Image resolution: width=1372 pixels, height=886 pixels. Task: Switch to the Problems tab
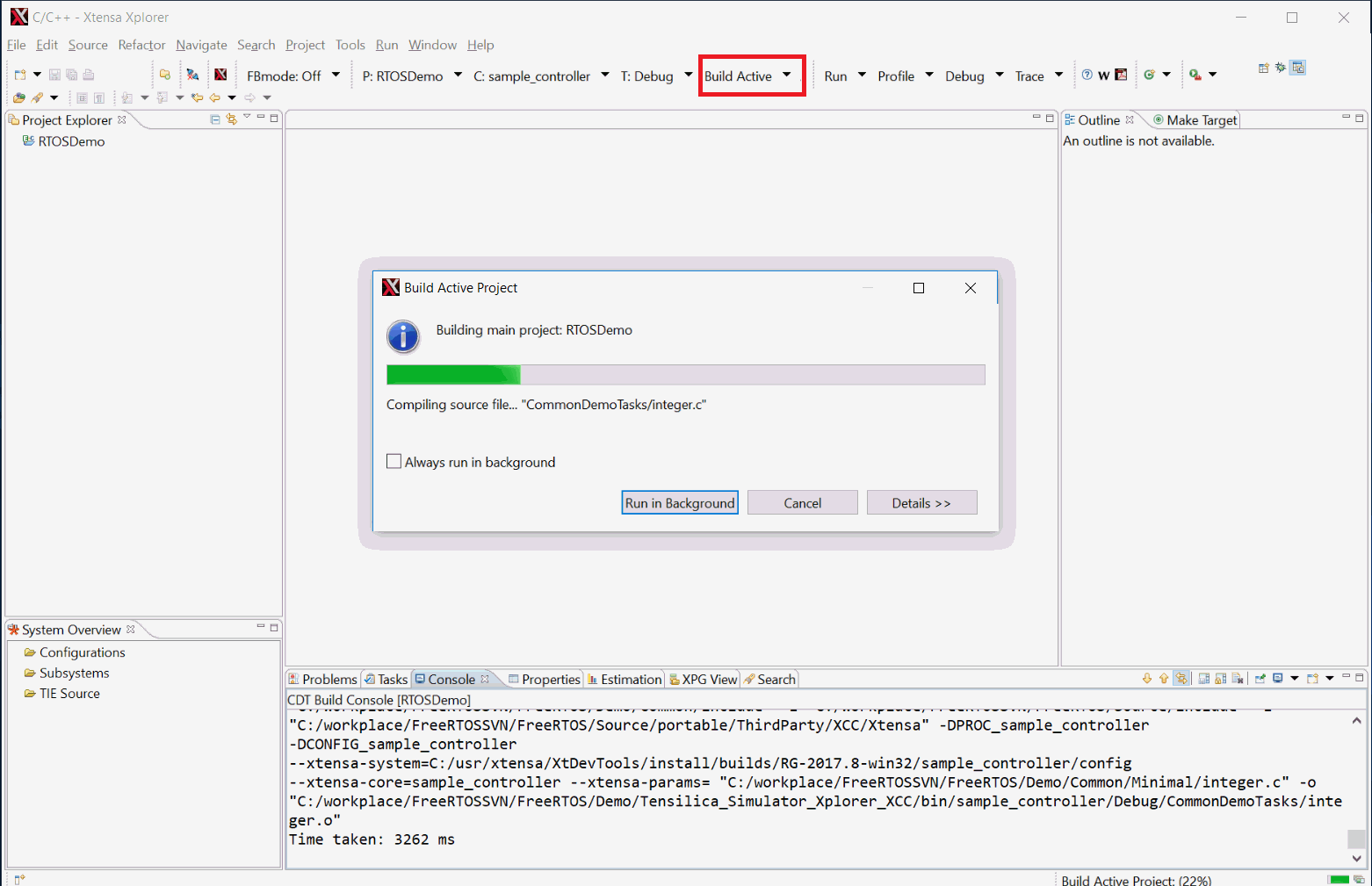click(x=323, y=679)
